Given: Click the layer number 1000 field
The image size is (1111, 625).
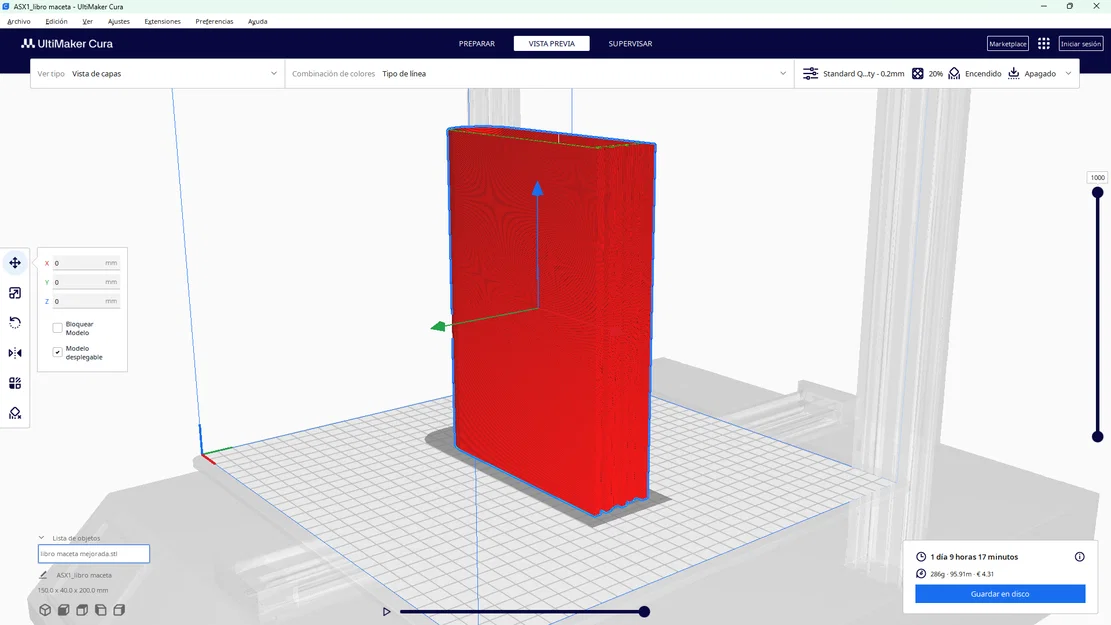Looking at the screenshot, I should point(1098,177).
